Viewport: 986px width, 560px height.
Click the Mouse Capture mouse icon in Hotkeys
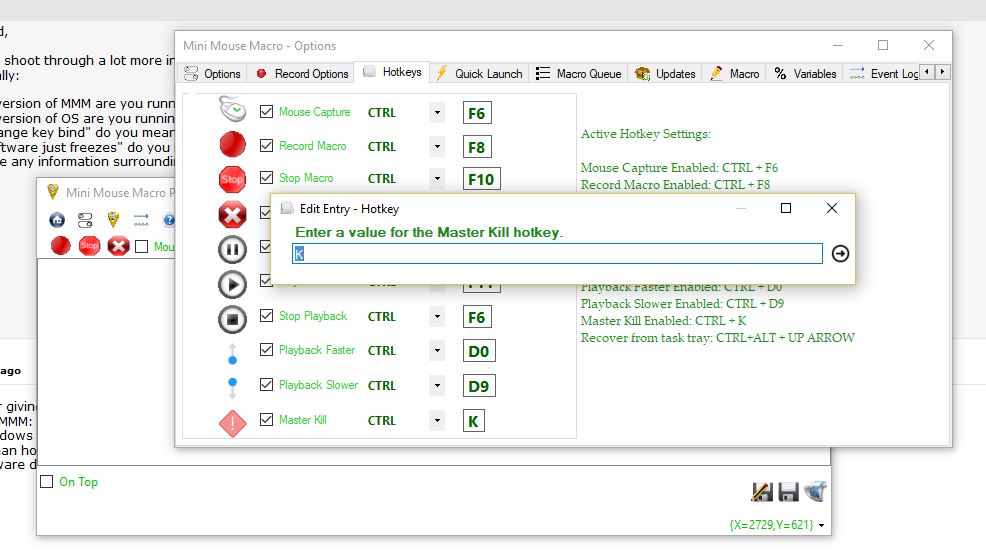click(x=232, y=109)
